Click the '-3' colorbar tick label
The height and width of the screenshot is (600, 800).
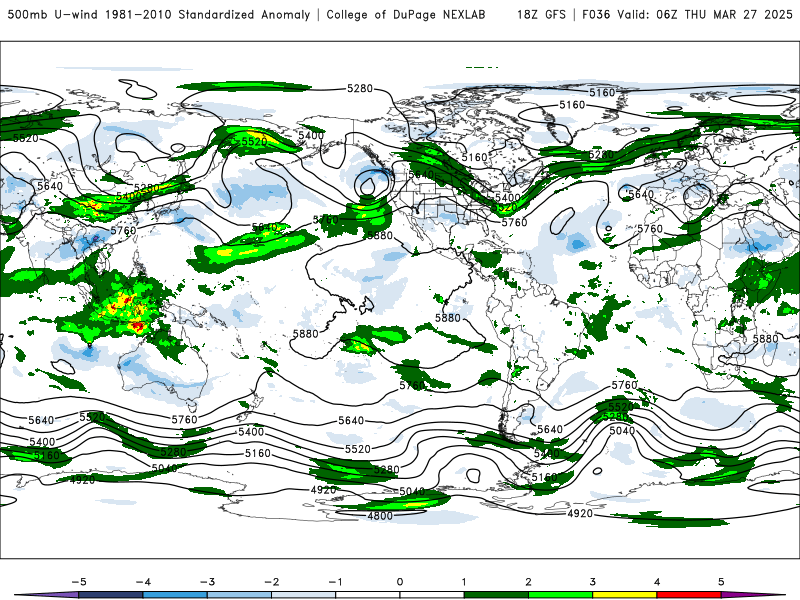(207, 582)
